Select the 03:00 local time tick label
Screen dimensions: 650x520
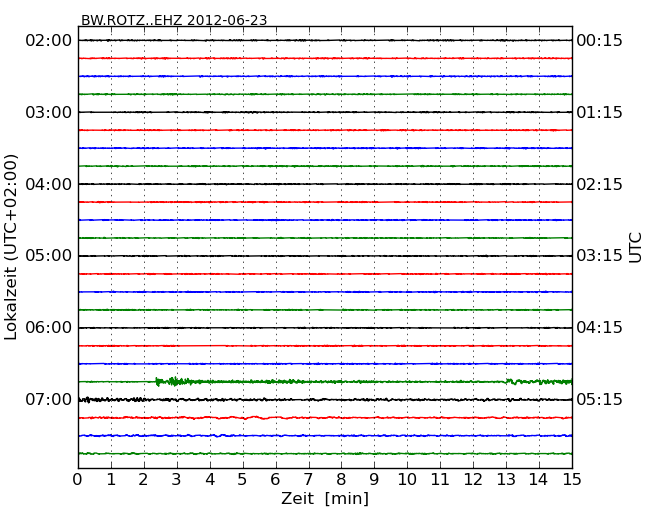click(49, 112)
